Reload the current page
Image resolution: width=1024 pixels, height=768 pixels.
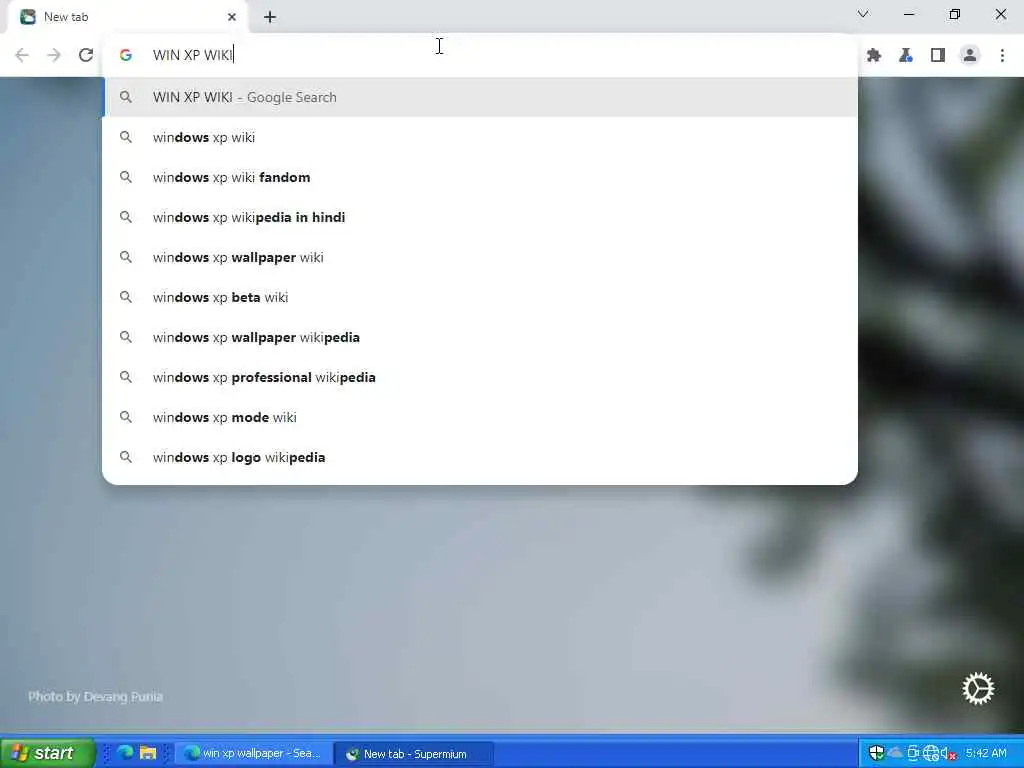point(86,55)
